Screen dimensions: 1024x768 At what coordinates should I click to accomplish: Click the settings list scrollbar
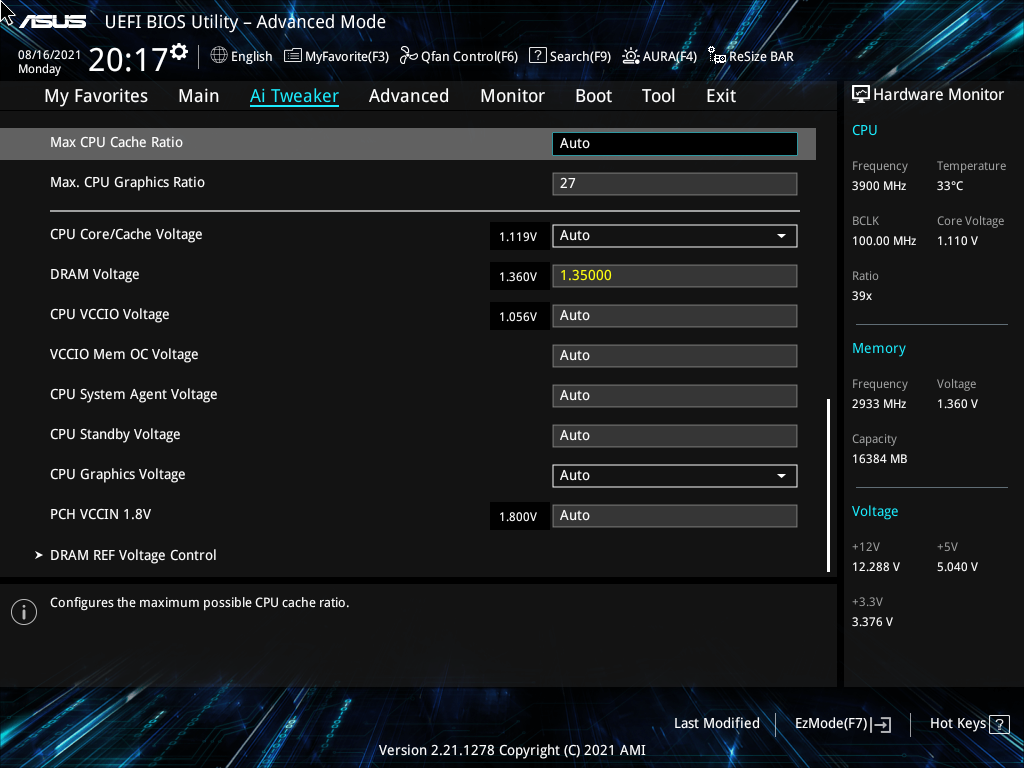pyautogui.click(x=828, y=485)
